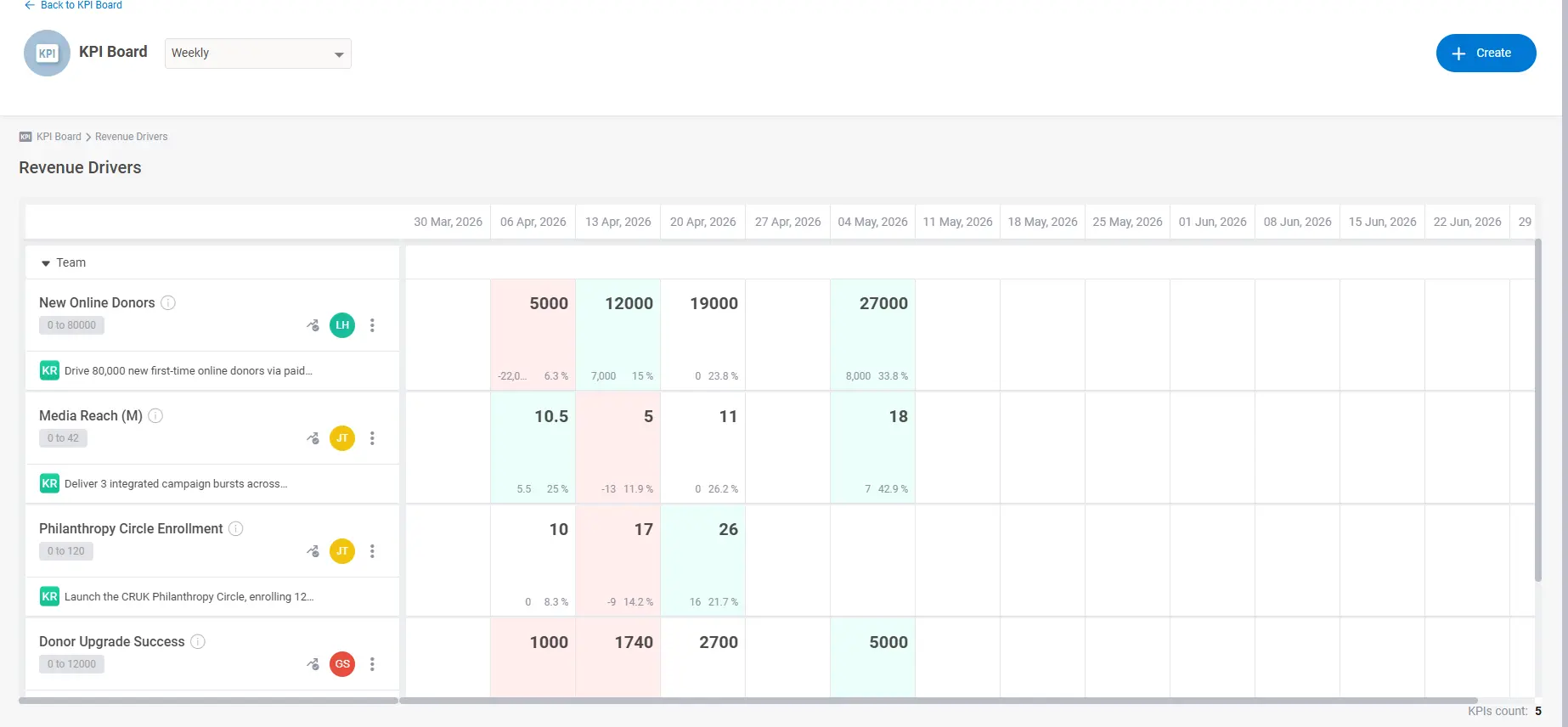Click Revenue Drivers breadcrumb item
Screen dimensions: 1568x727
131,137
